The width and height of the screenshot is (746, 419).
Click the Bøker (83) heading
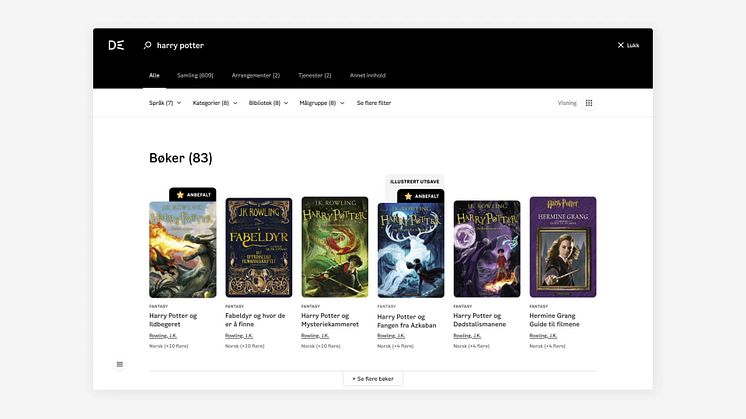tap(181, 158)
